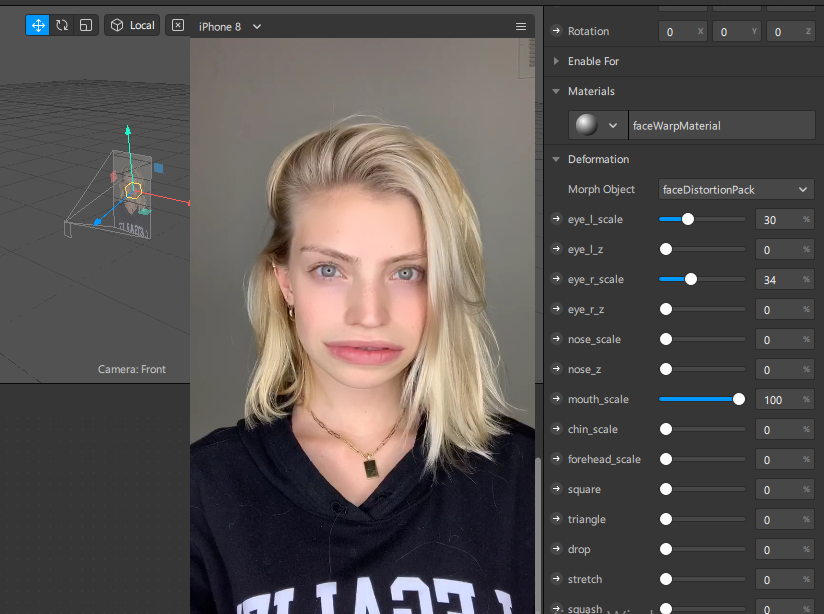Adjust the stretch deformation slider
This screenshot has width=824, height=614.
703,579
